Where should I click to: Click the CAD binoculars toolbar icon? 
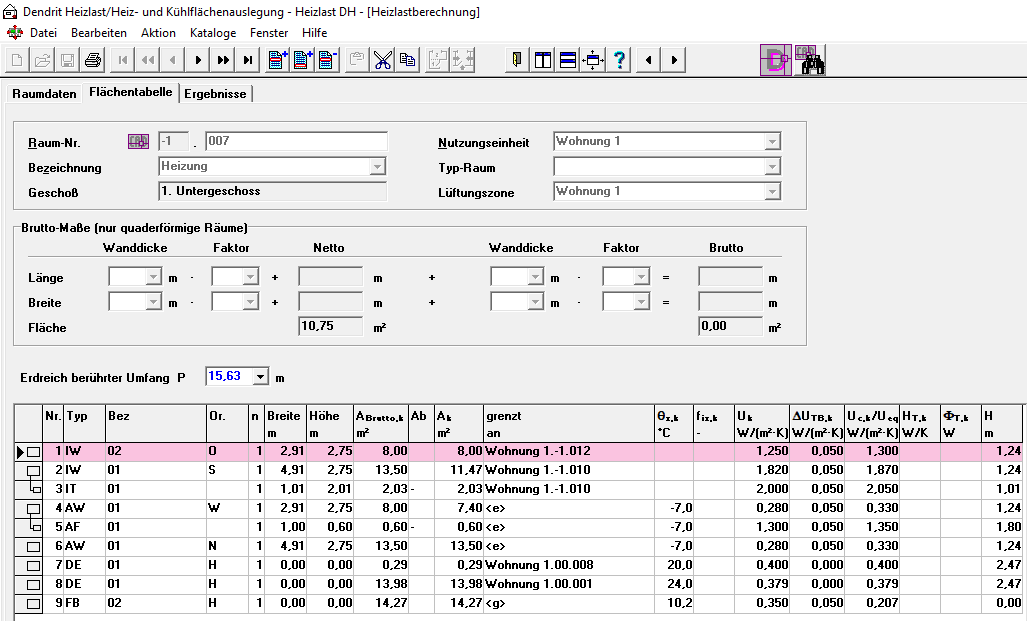(x=810, y=60)
